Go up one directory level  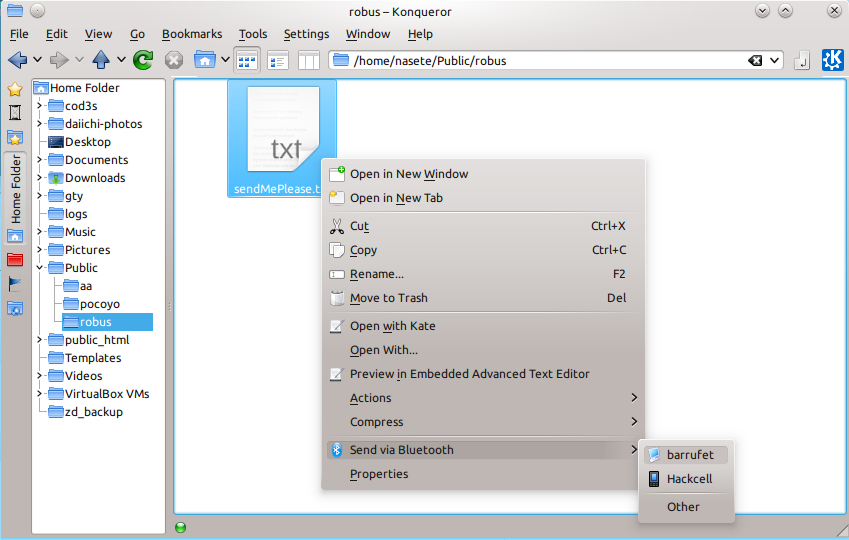pos(101,60)
